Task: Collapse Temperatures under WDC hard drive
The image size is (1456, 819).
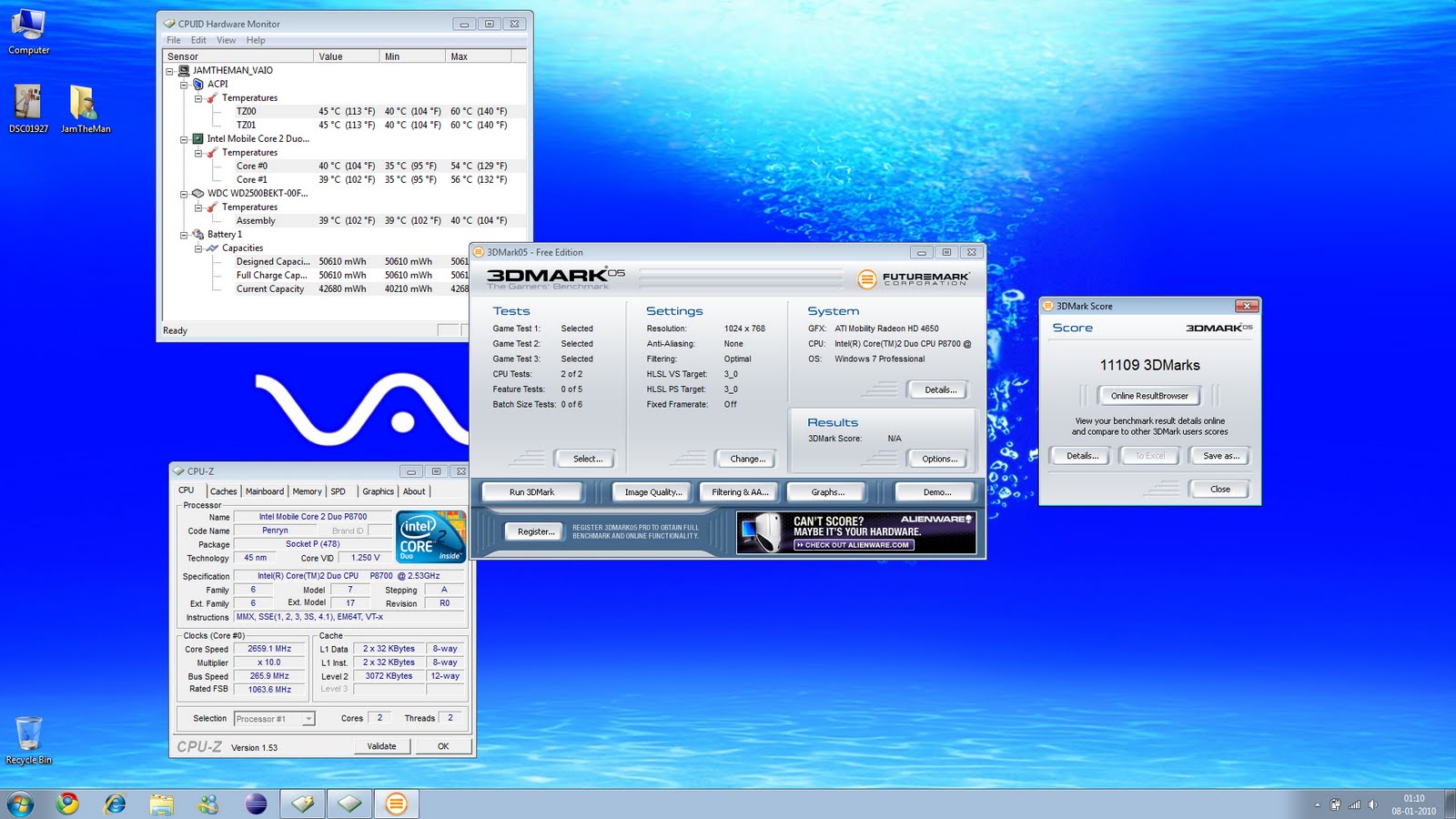Action: (198, 207)
